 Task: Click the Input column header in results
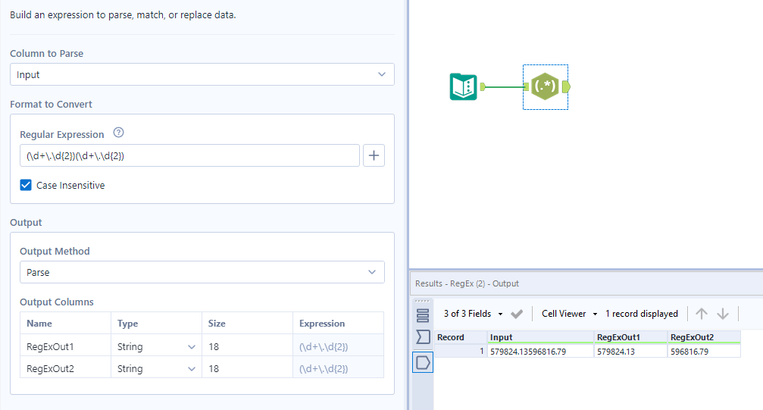coord(541,337)
